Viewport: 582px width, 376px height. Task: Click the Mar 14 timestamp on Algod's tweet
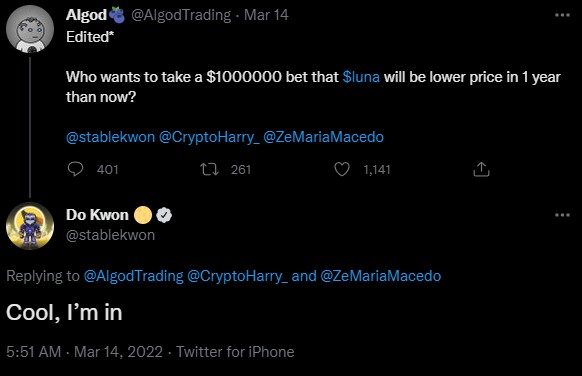click(x=266, y=15)
